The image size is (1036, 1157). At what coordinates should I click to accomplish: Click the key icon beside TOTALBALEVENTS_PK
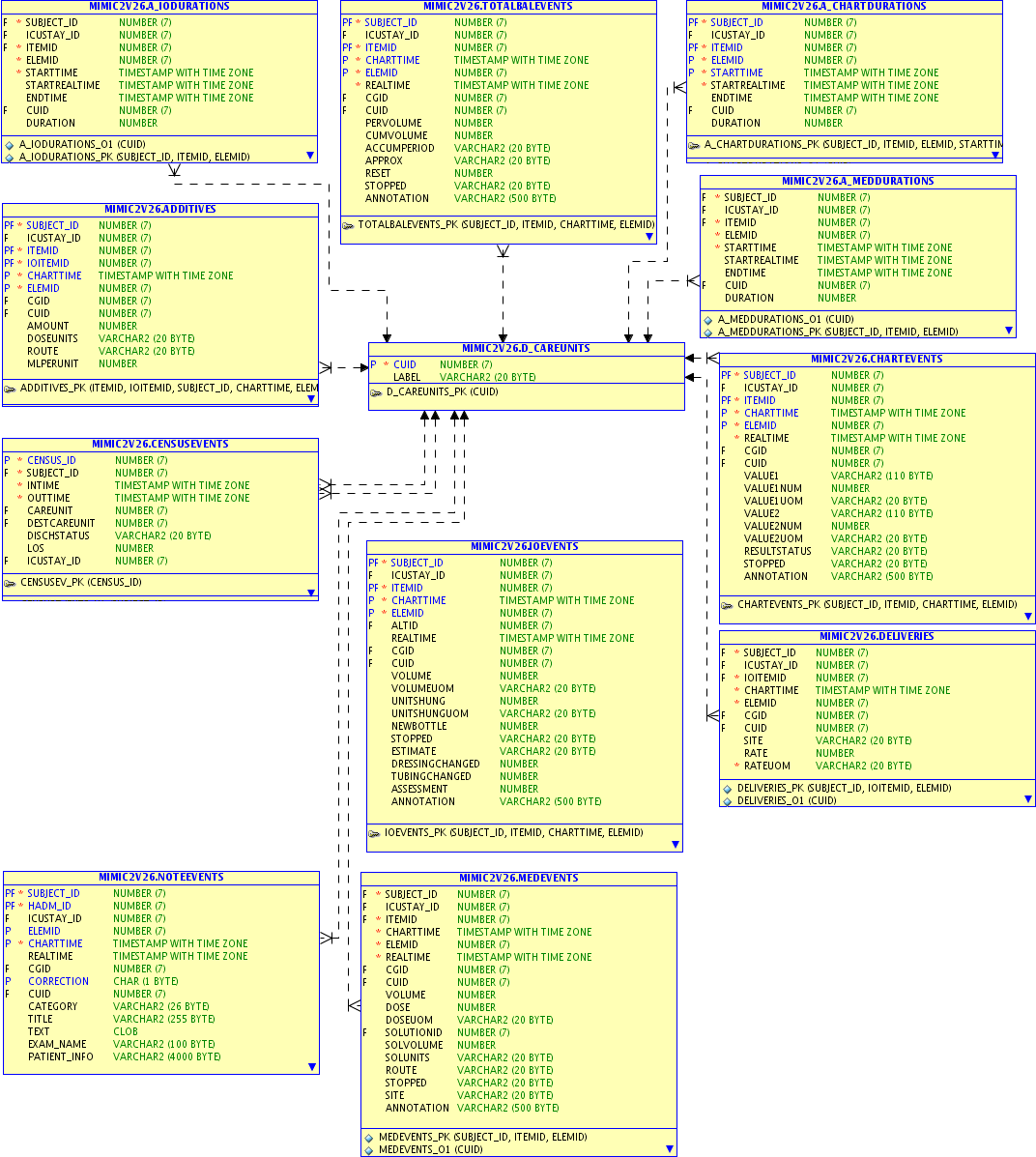click(x=349, y=223)
